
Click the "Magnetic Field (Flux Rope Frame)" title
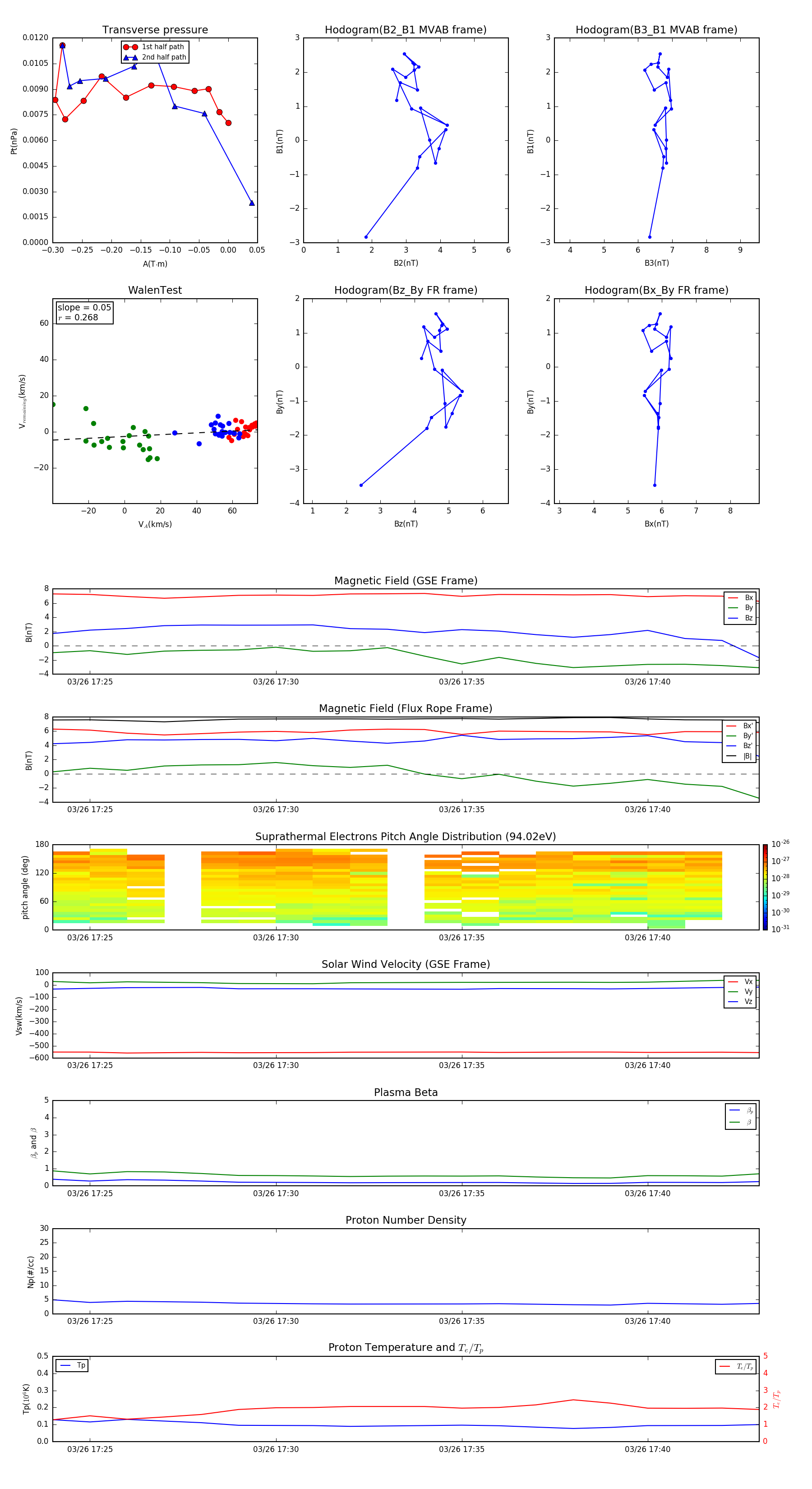click(x=406, y=709)
